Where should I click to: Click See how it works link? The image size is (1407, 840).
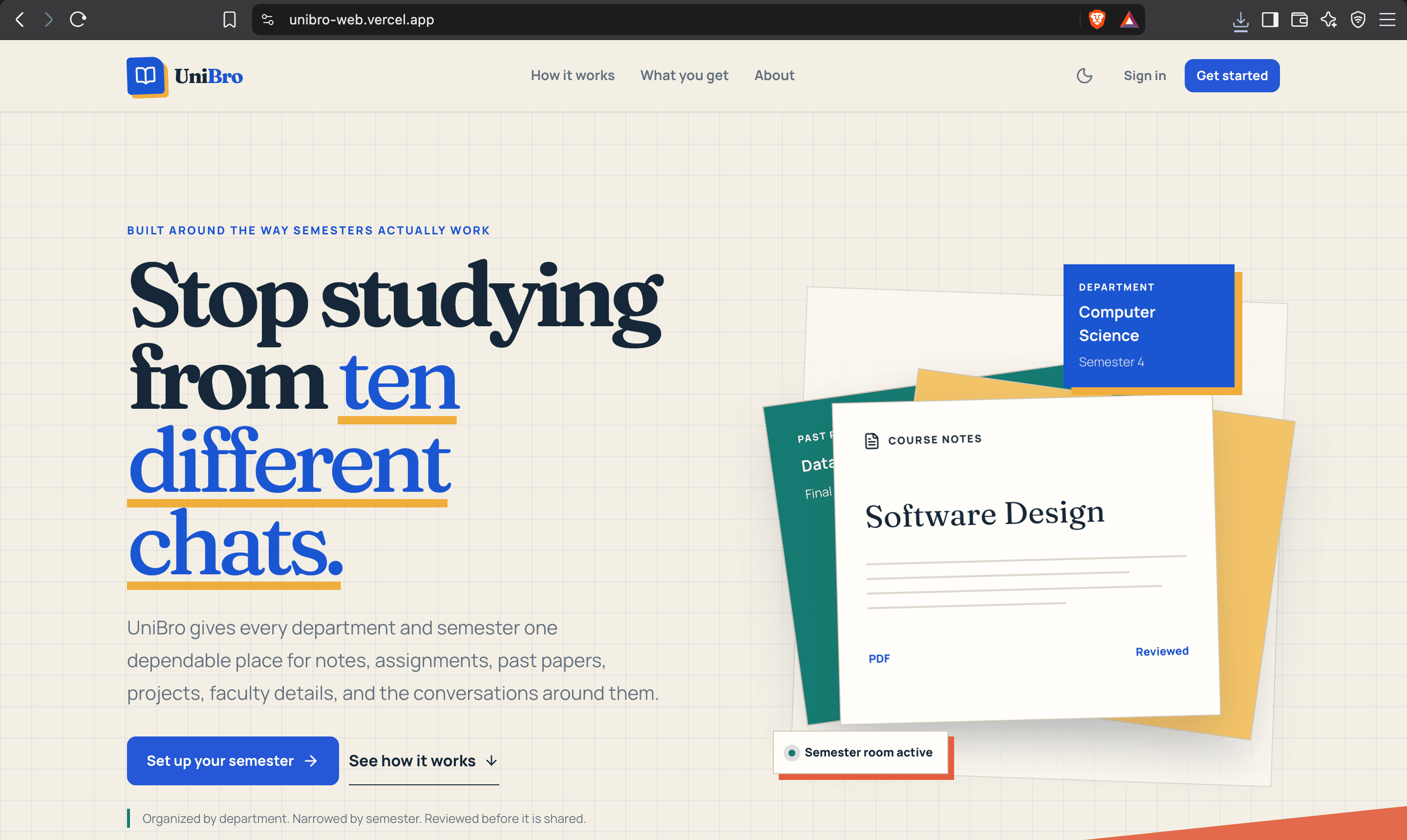[x=424, y=761]
